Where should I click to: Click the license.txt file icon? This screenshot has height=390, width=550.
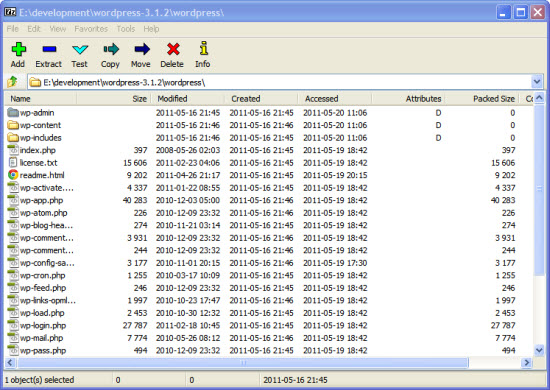tap(13, 163)
